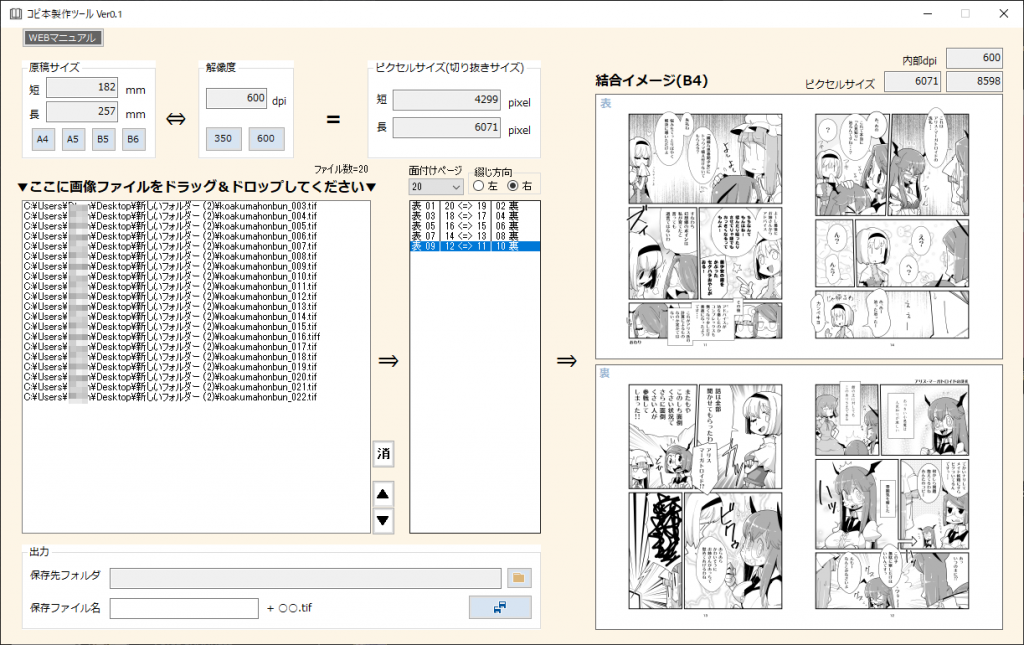Set resolution to 600 dpi preset

266,139
